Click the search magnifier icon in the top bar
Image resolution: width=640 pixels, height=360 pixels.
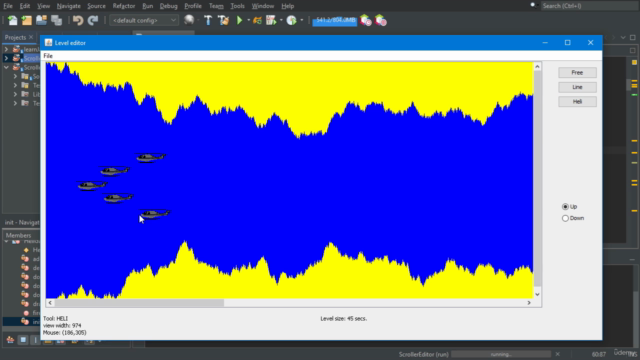point(533,6)
